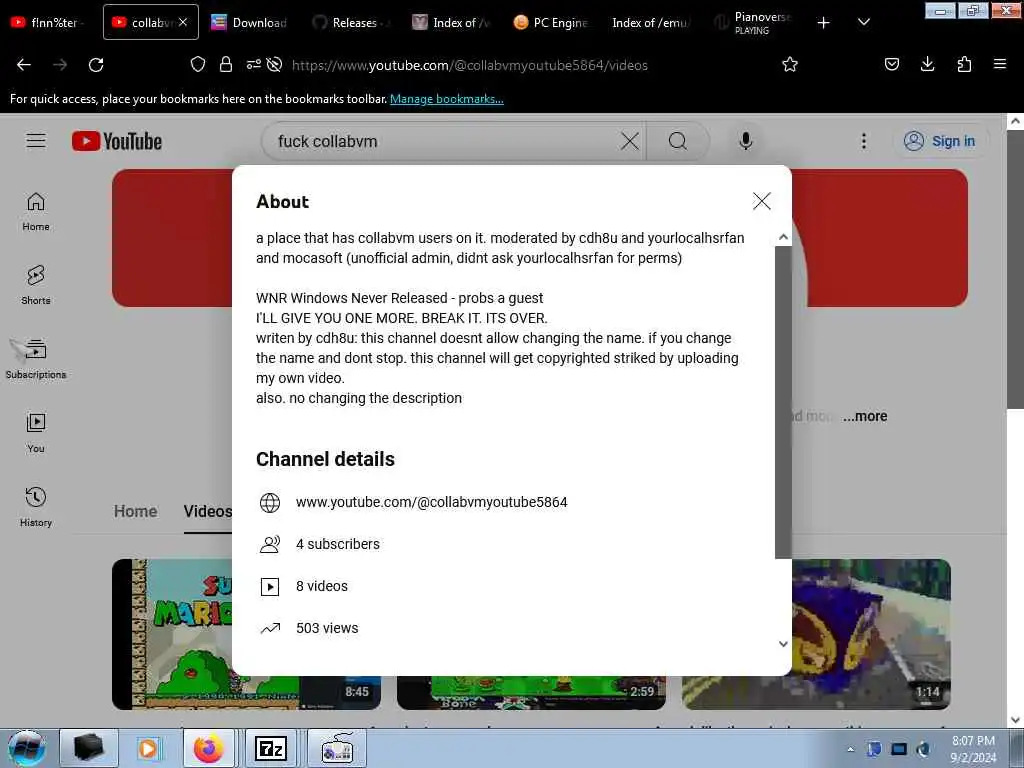The width and height of the screenshot is (1024, 768).
Task: Open the Windows Start menu
Action: coord(27,748)
